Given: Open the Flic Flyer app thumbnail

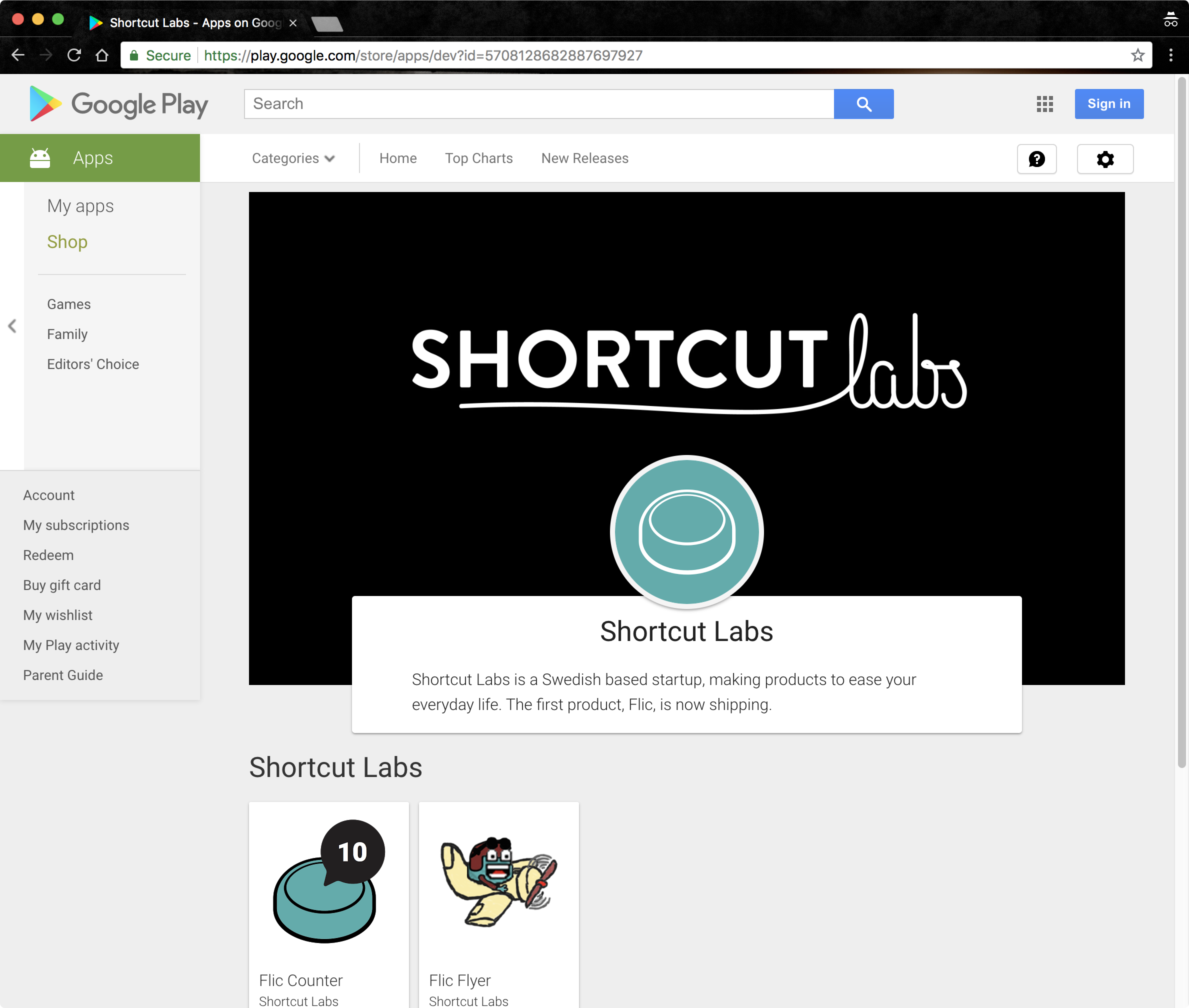Looking at the screenshot, I should coord(499,881).
